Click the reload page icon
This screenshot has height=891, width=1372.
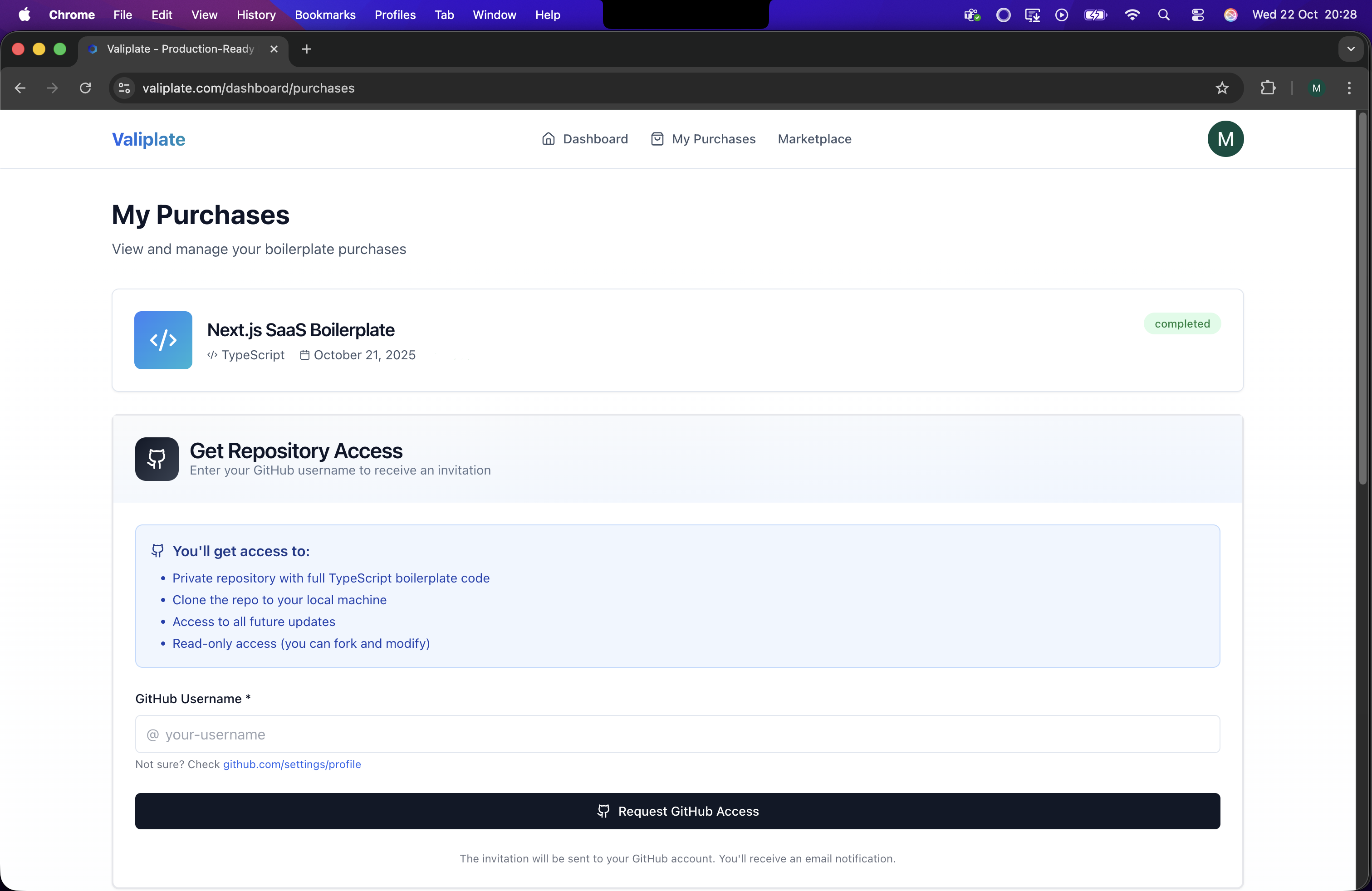point(85,88)
